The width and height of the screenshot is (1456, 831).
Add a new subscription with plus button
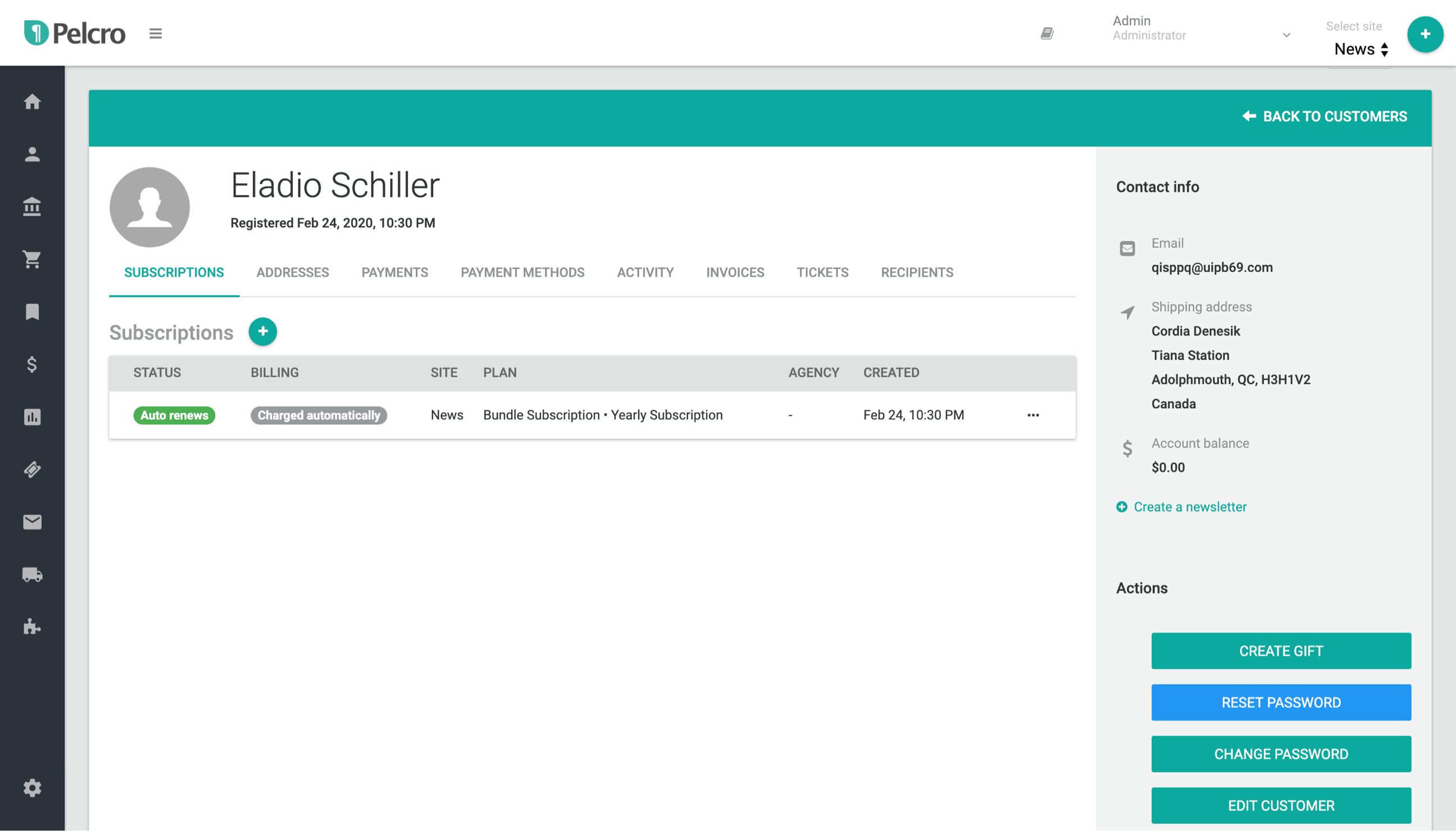(263, 332)
